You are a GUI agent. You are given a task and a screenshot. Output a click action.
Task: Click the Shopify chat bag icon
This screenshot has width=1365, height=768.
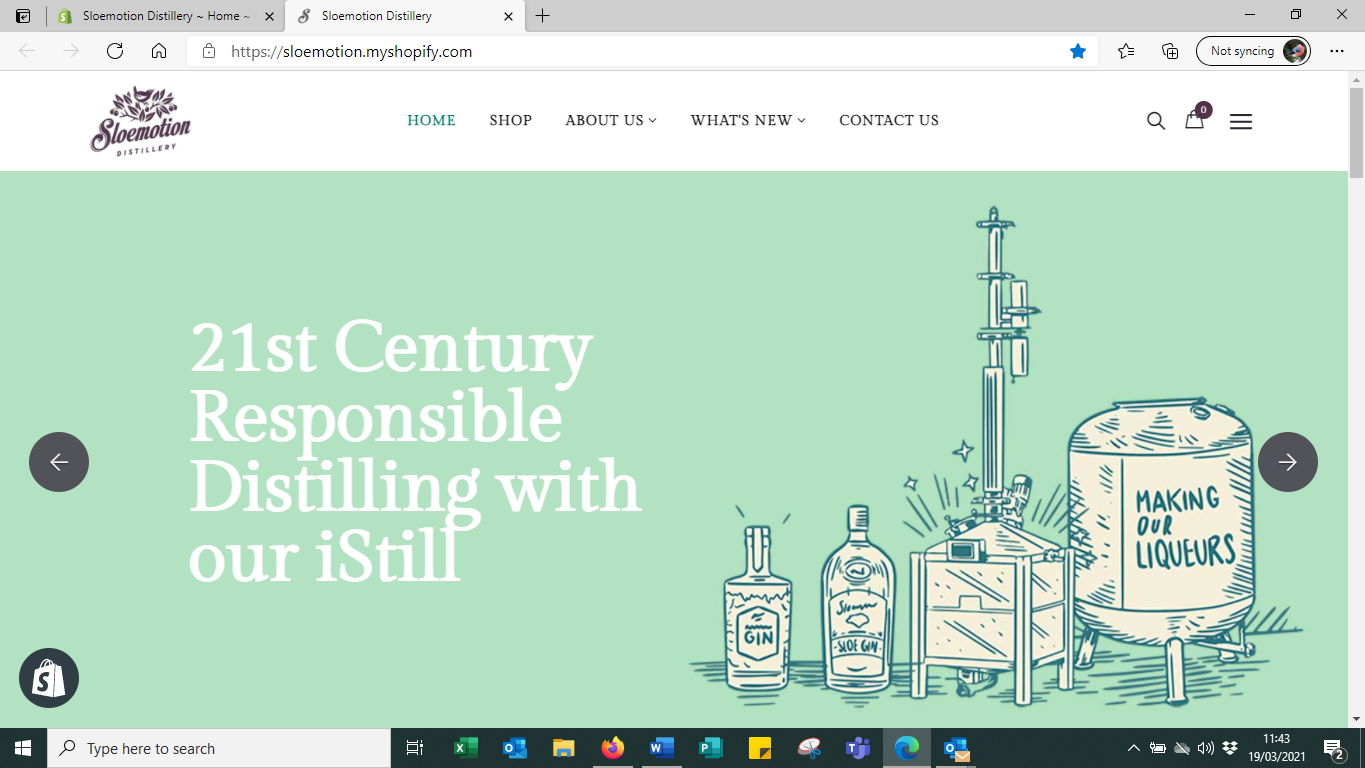point(49,678)
